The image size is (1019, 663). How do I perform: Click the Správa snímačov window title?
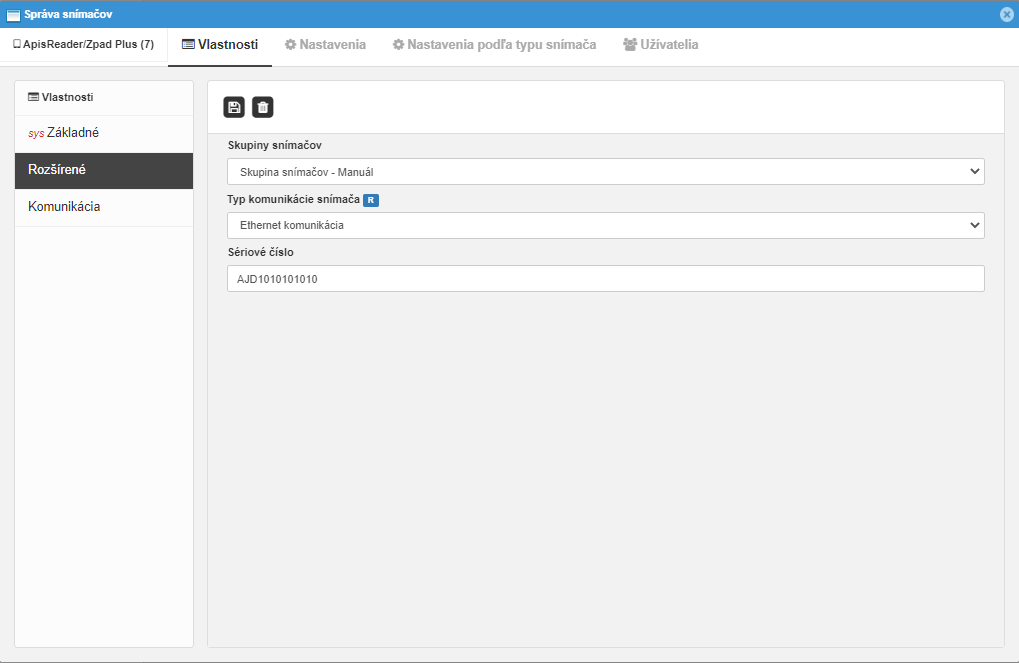click(x=68, y=14)
